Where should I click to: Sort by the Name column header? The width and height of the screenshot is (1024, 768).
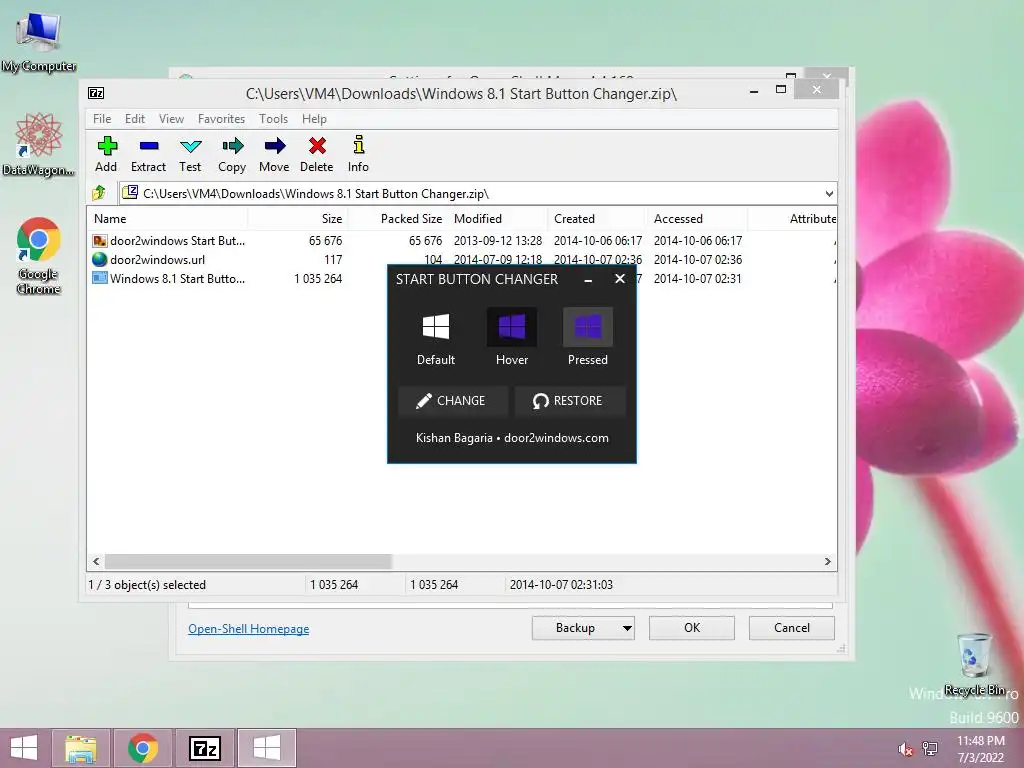point(167,219)
